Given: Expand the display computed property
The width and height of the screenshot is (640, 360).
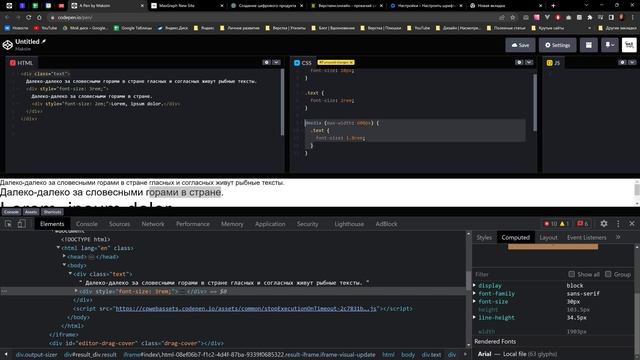Looking at the screenshot, I should (475, 285).
